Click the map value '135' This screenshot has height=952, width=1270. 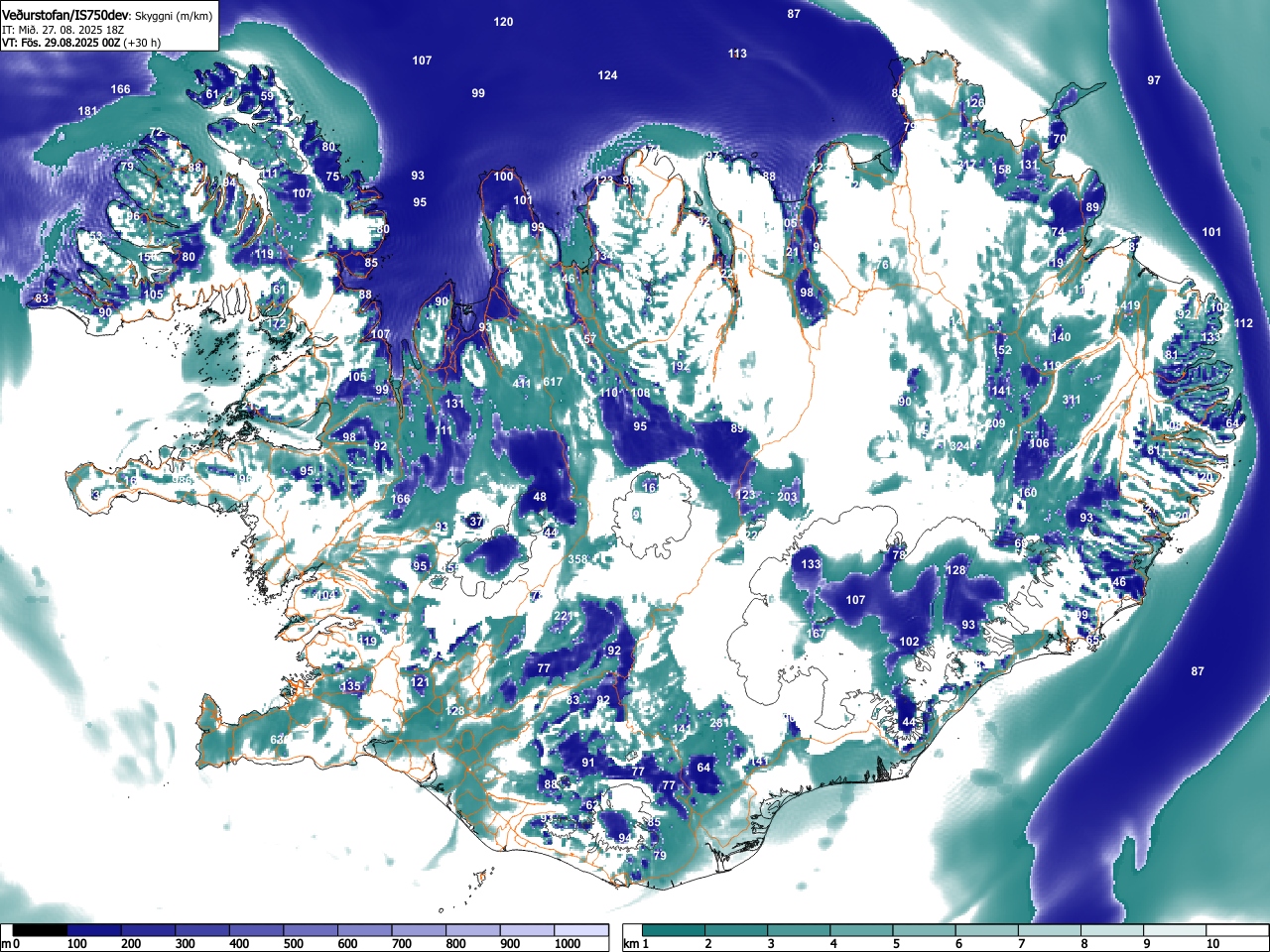(351, 686)
